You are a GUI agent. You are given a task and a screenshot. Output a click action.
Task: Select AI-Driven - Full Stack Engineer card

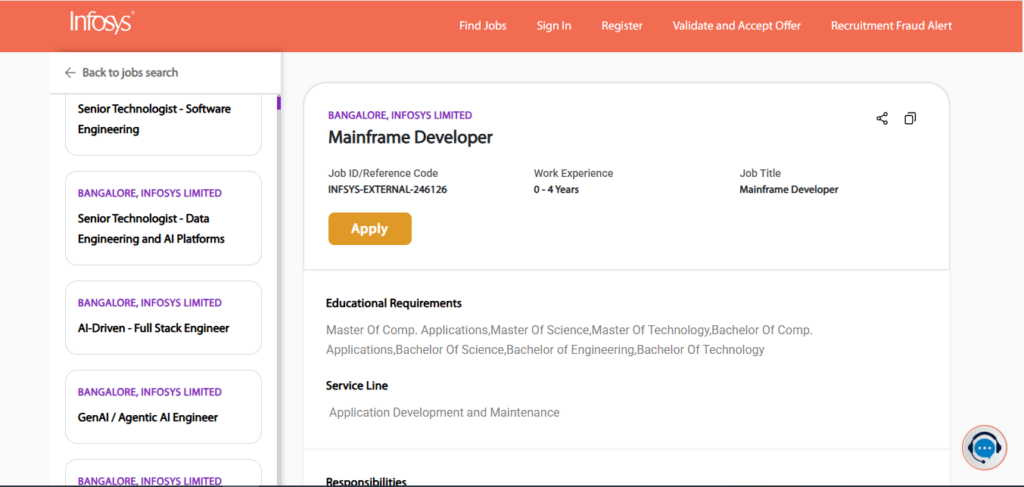163,317
